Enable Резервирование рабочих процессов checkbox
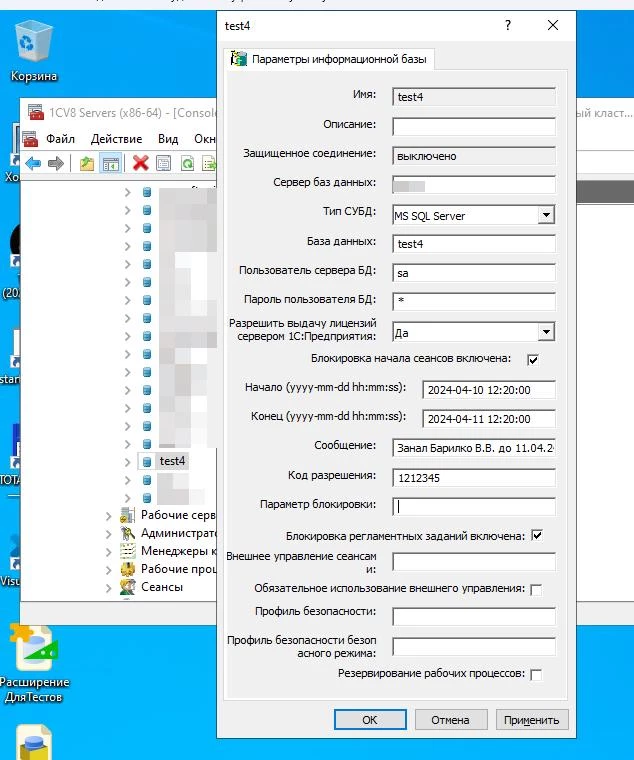634x760 pixels. pyautogui.click(x=537, y=675)
